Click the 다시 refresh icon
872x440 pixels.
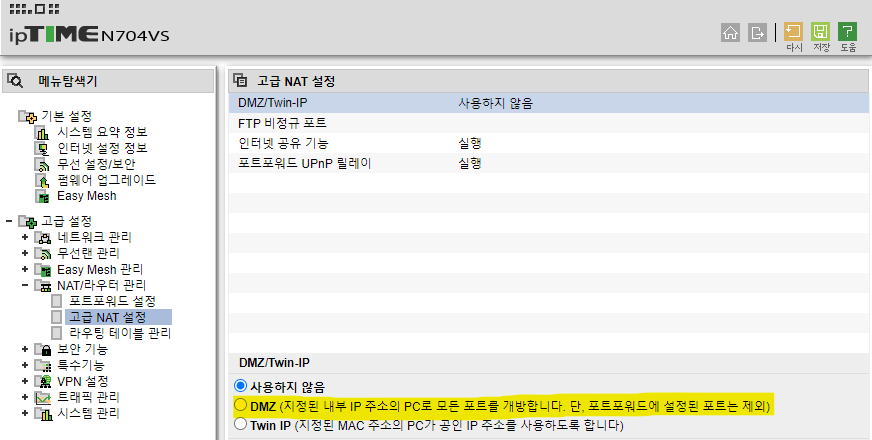tap(794, 31)
